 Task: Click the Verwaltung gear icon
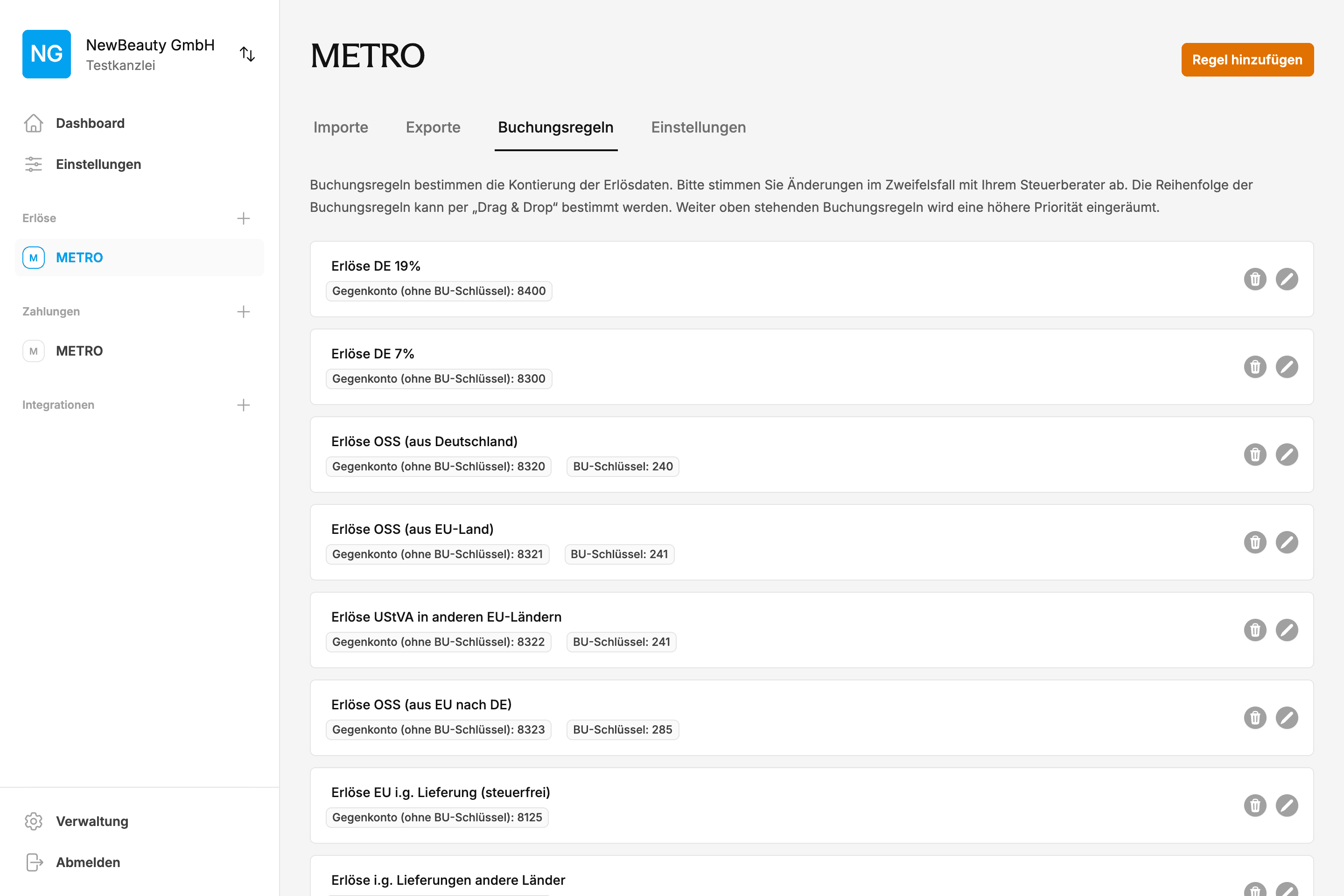coord(33,821)
